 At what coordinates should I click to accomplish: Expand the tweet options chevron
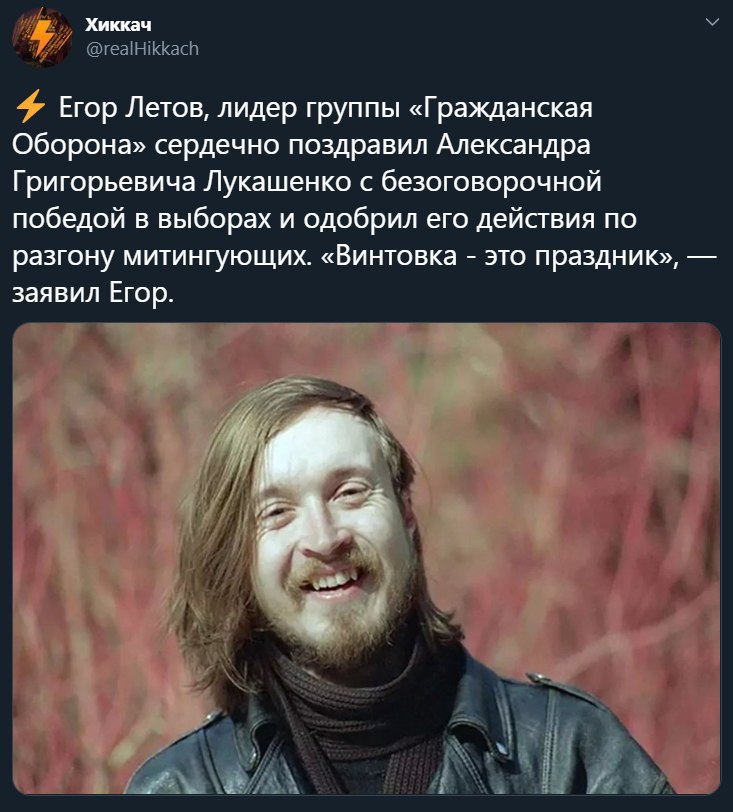tap(713, 22)
